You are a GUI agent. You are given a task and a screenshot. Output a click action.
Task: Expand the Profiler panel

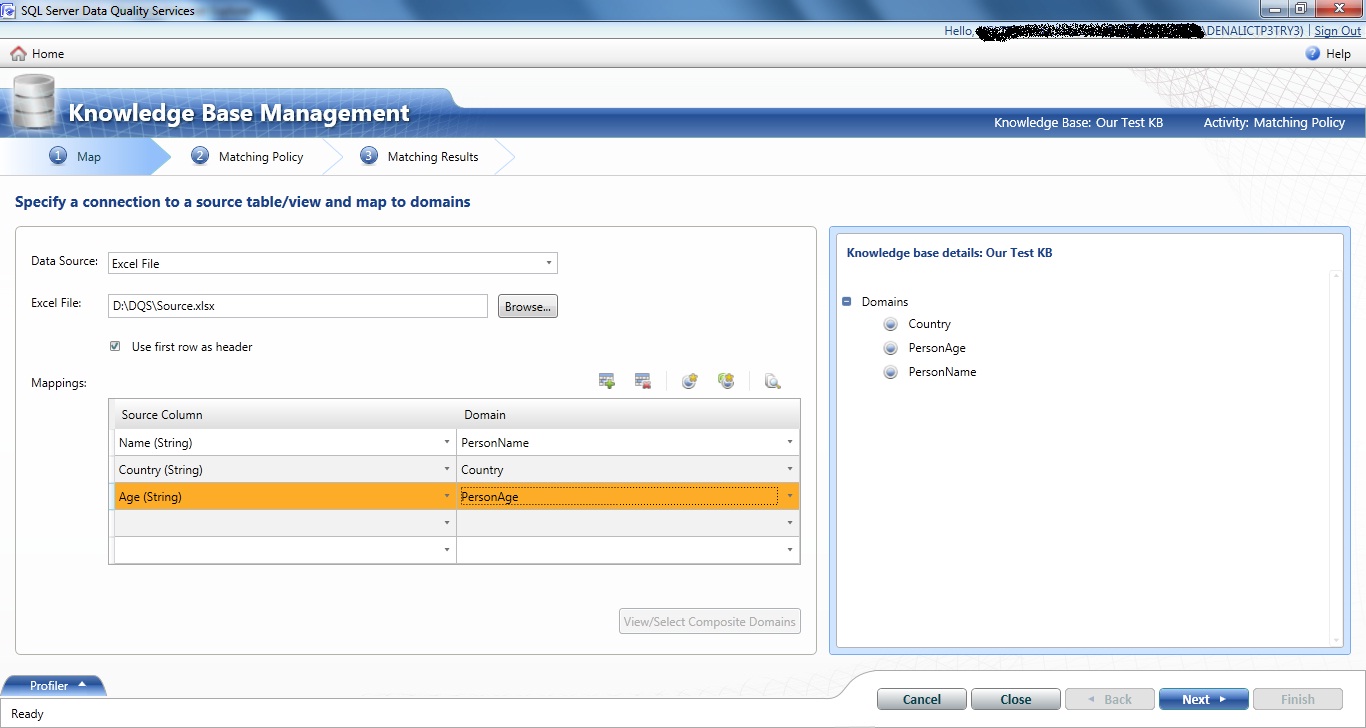(x=53, y=685)
